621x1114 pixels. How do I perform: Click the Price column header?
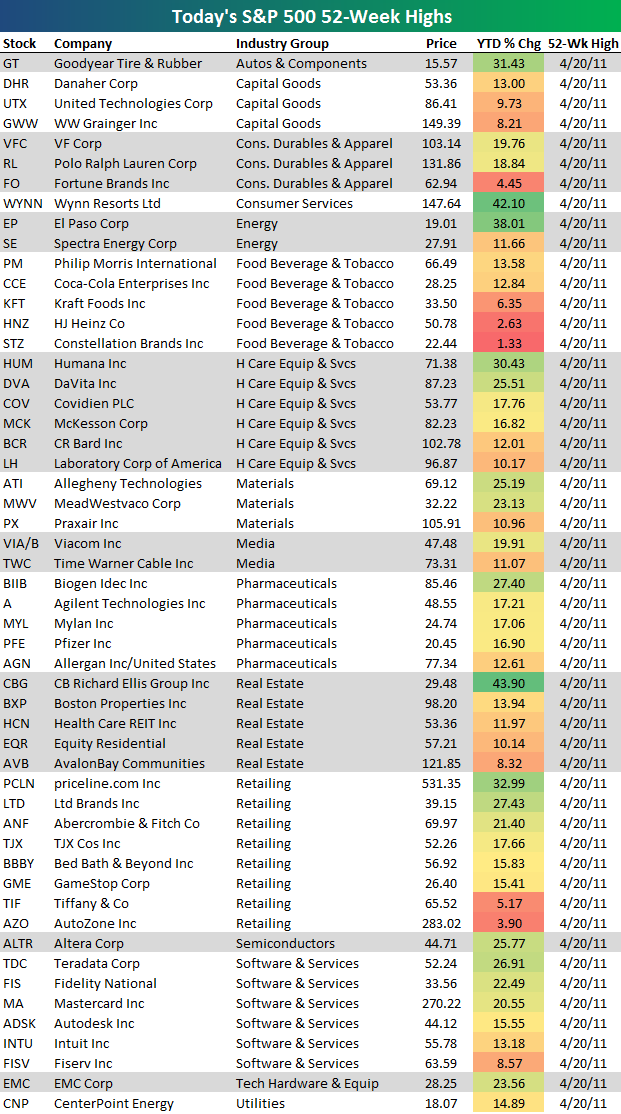[x=441, y=43]
